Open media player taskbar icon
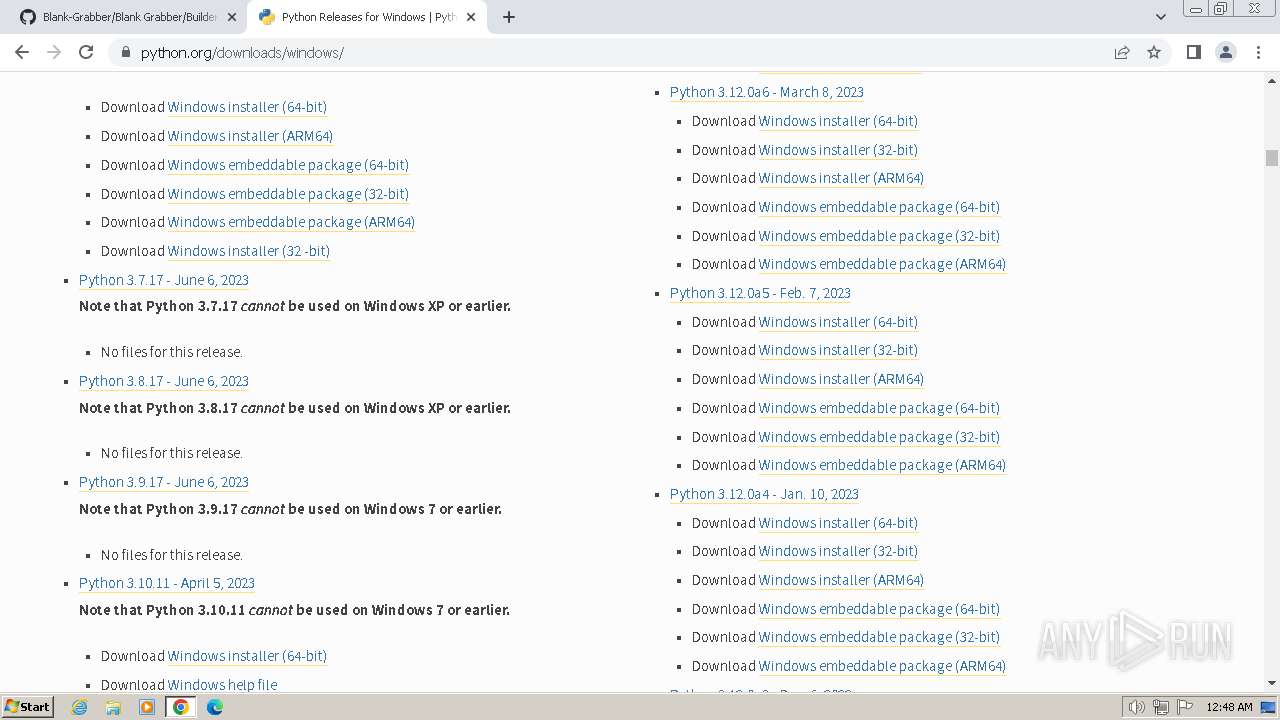 coord(147,707)
